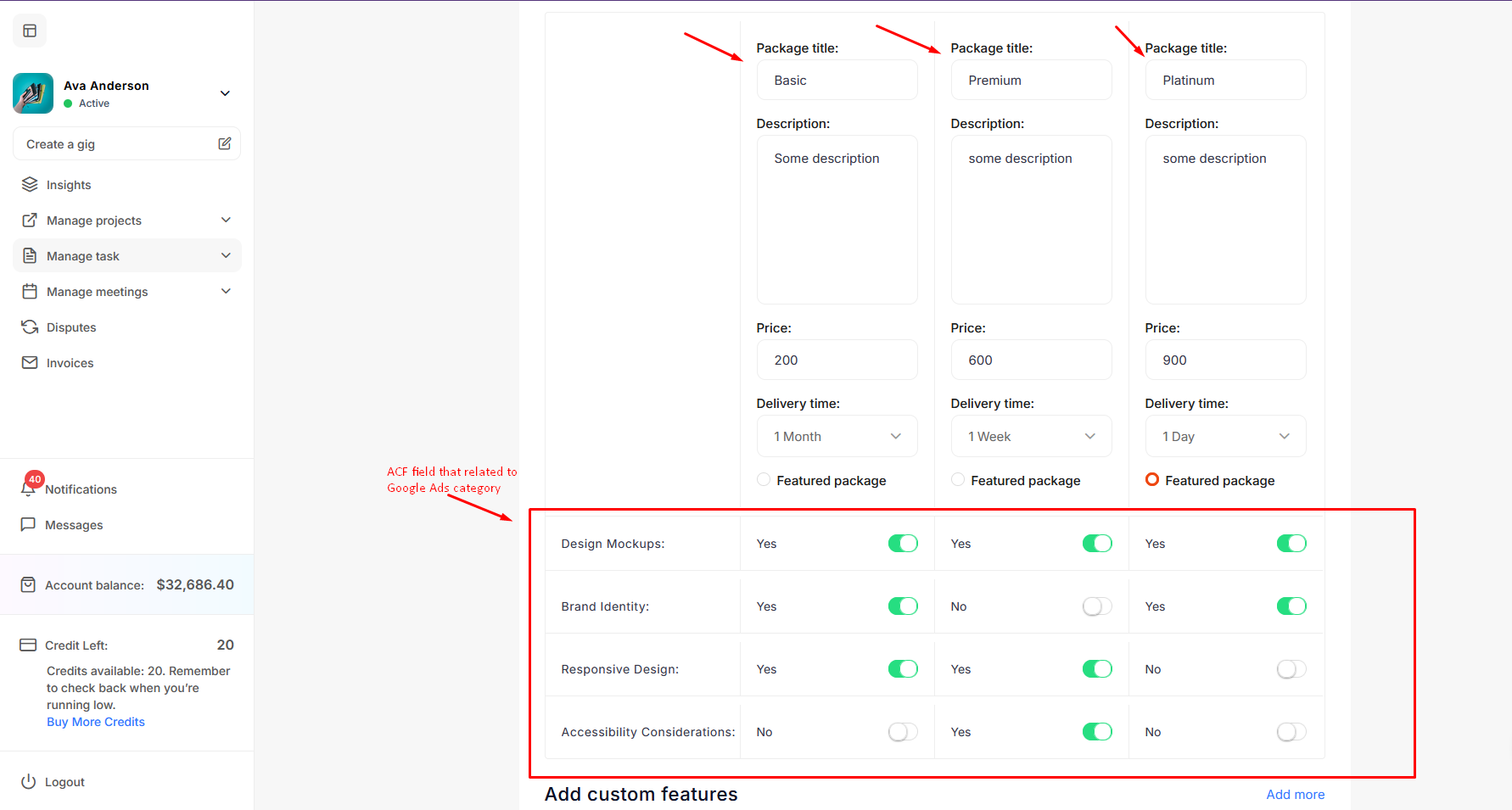Click the Disputes refresh icon
The image size is (1512, 810).
[30, 327]
